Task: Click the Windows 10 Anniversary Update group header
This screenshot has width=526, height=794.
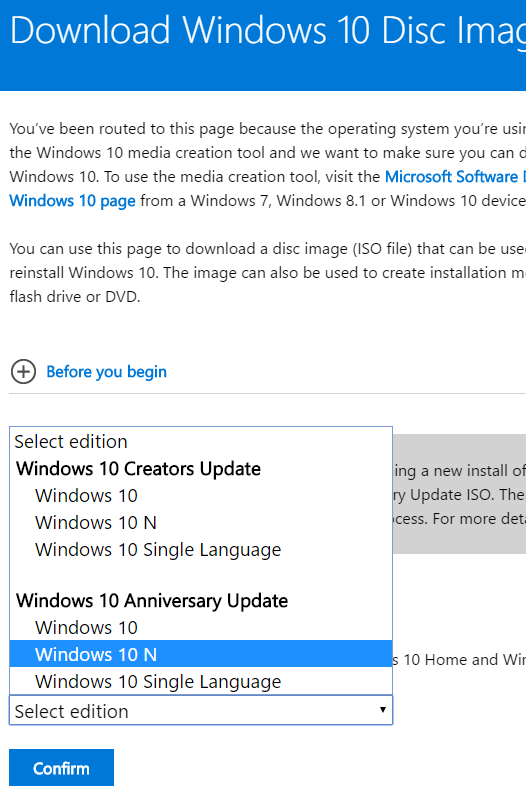Action: [x=152, y=601]
